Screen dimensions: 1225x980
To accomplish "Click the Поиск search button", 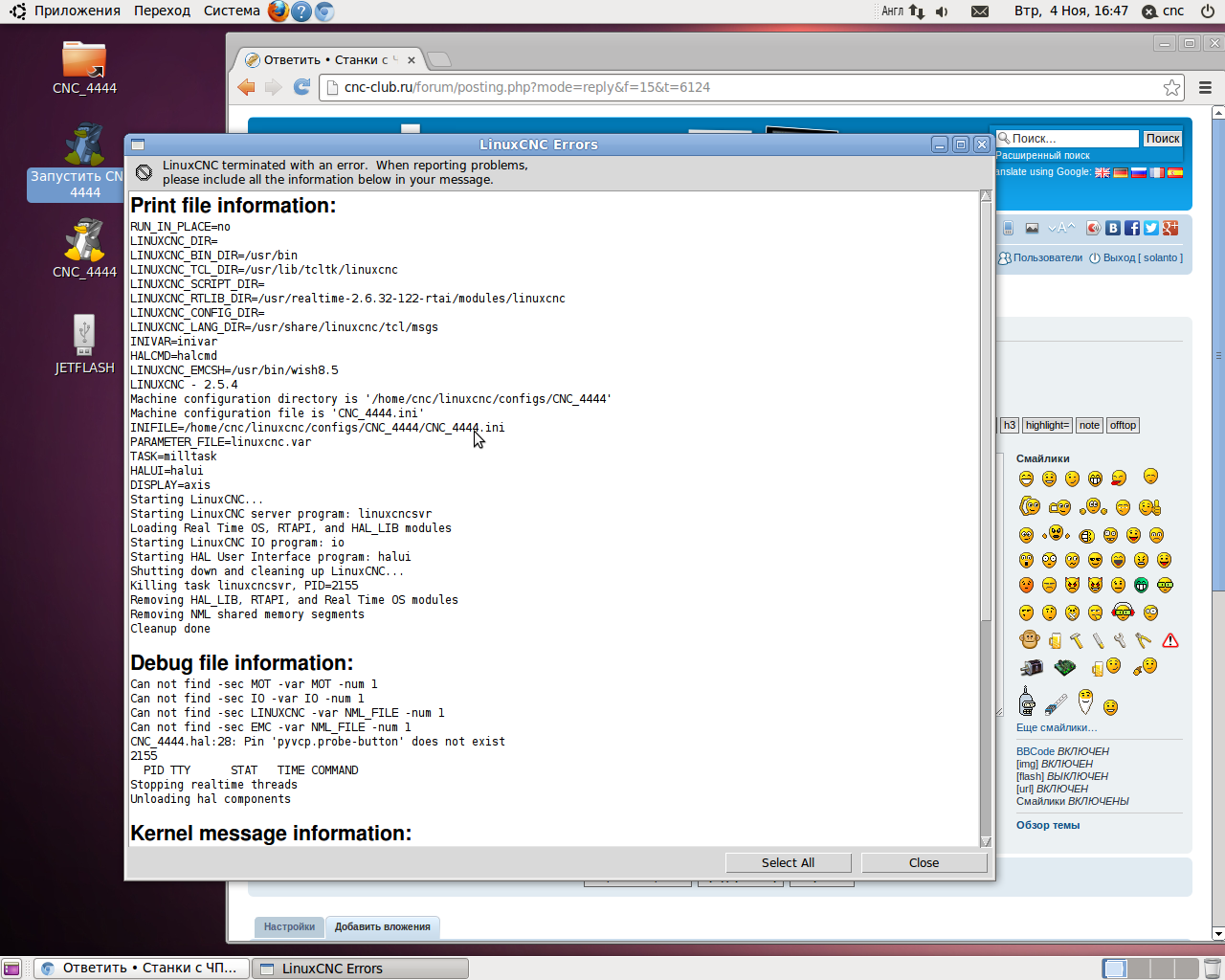I will pos(1163,139).
